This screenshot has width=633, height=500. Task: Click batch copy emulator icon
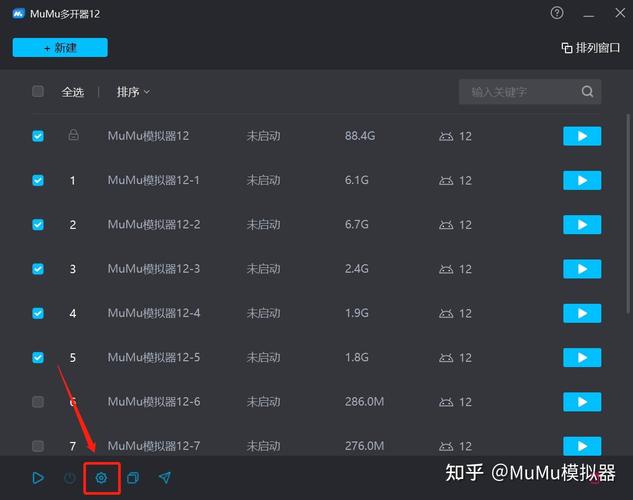(133, 478)
